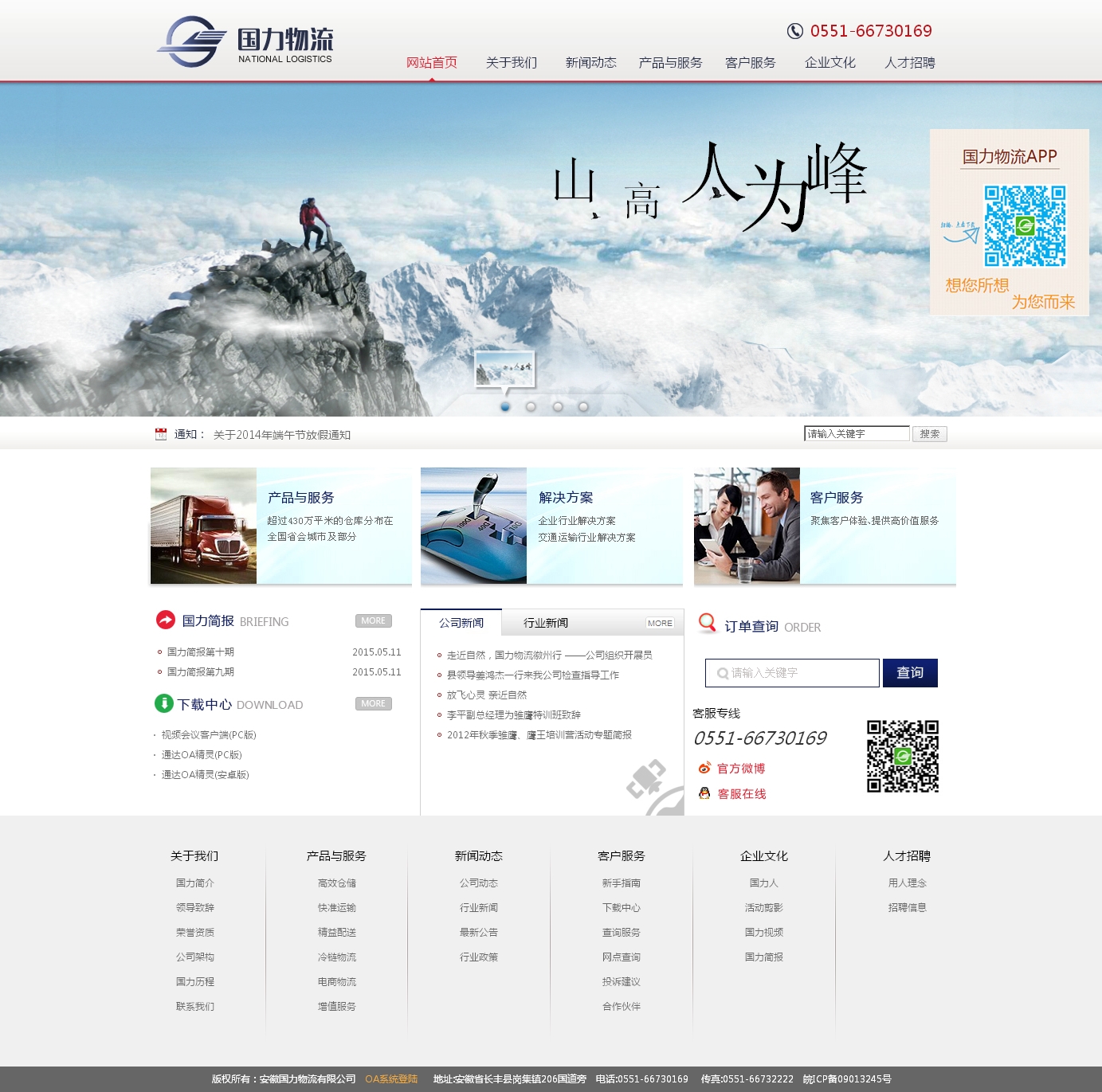Select the first carousel slide dot

(505, 407)
